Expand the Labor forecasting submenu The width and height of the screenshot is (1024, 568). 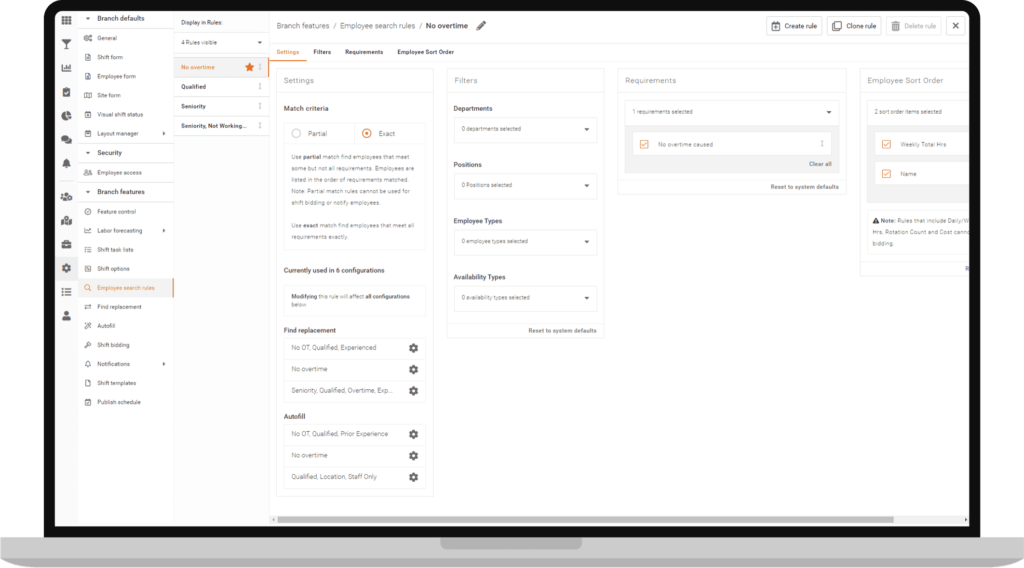click(x=164, y=230)
